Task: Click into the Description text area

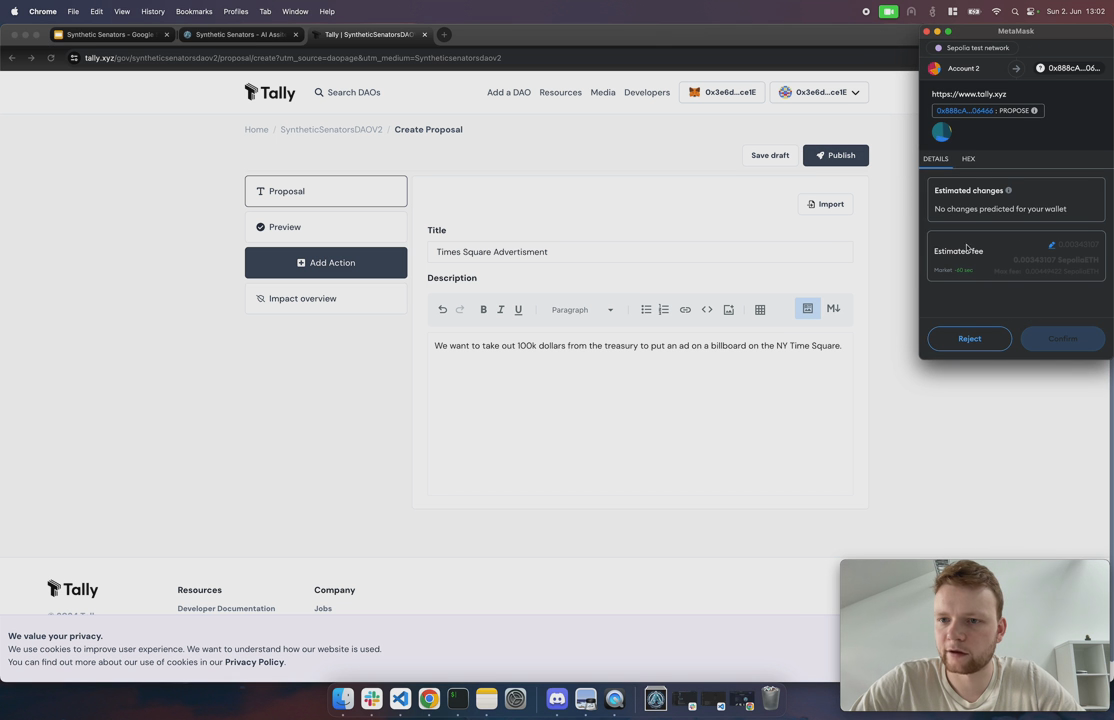Action: (x=639, y=413)
